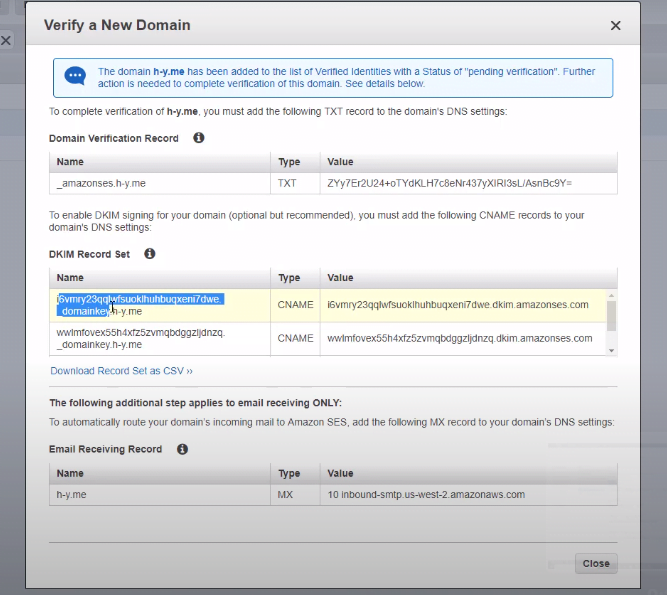Download Record Set as CSV
Viewport: 667px width, 595px height.
pos(121,370)
